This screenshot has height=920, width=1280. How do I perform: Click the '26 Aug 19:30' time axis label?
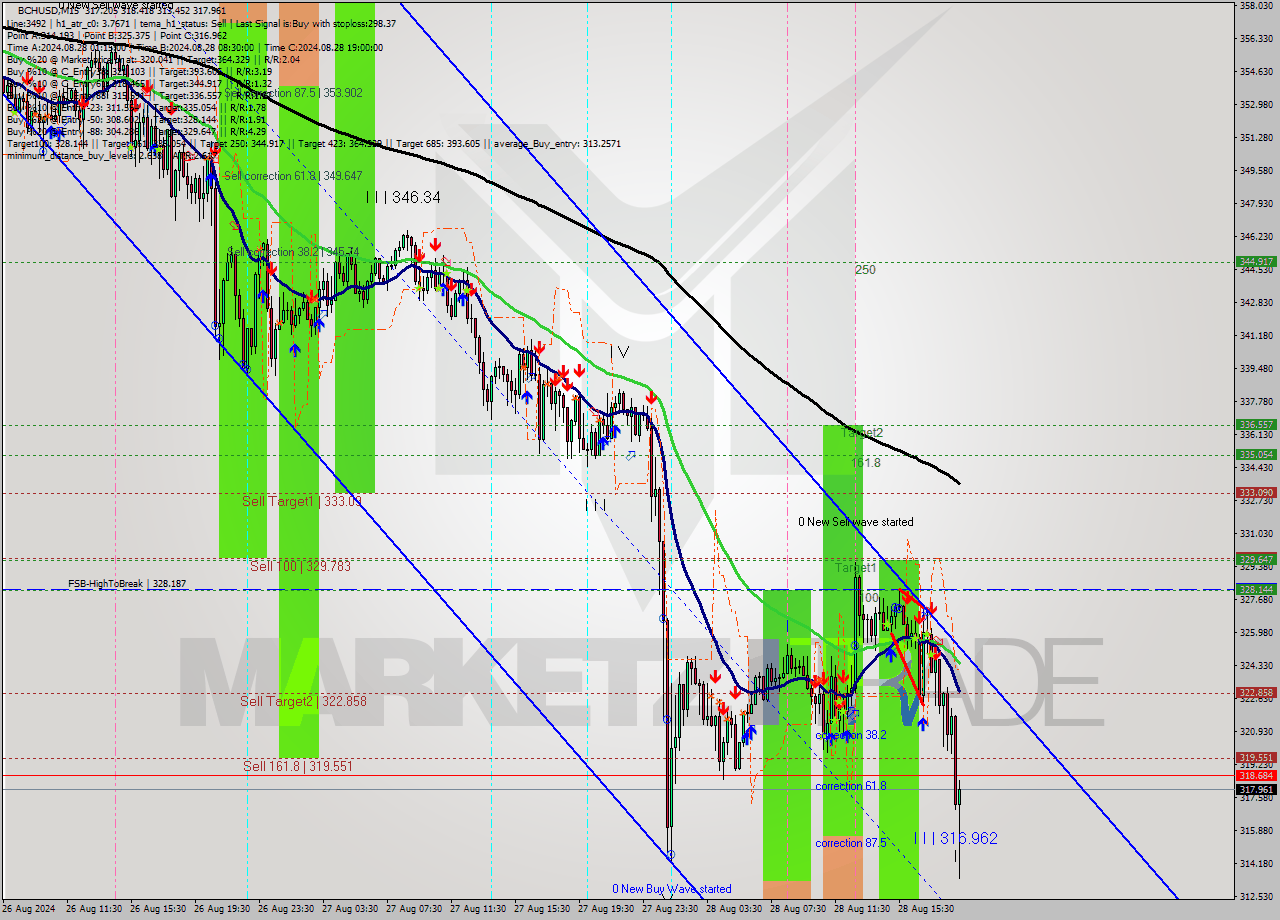click(222, 909)
